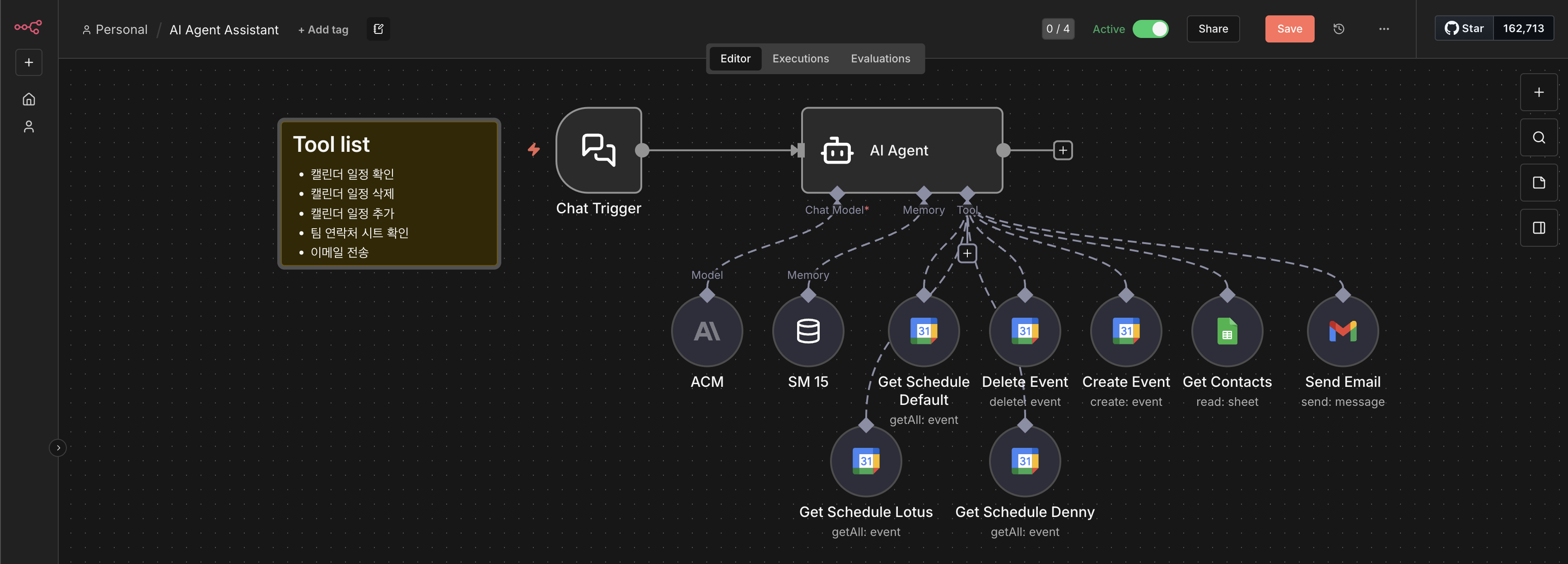Viewport: 1568px width, 564px height.
Task: Open the workflow history icon
Action: click(x=1339, y=28)
